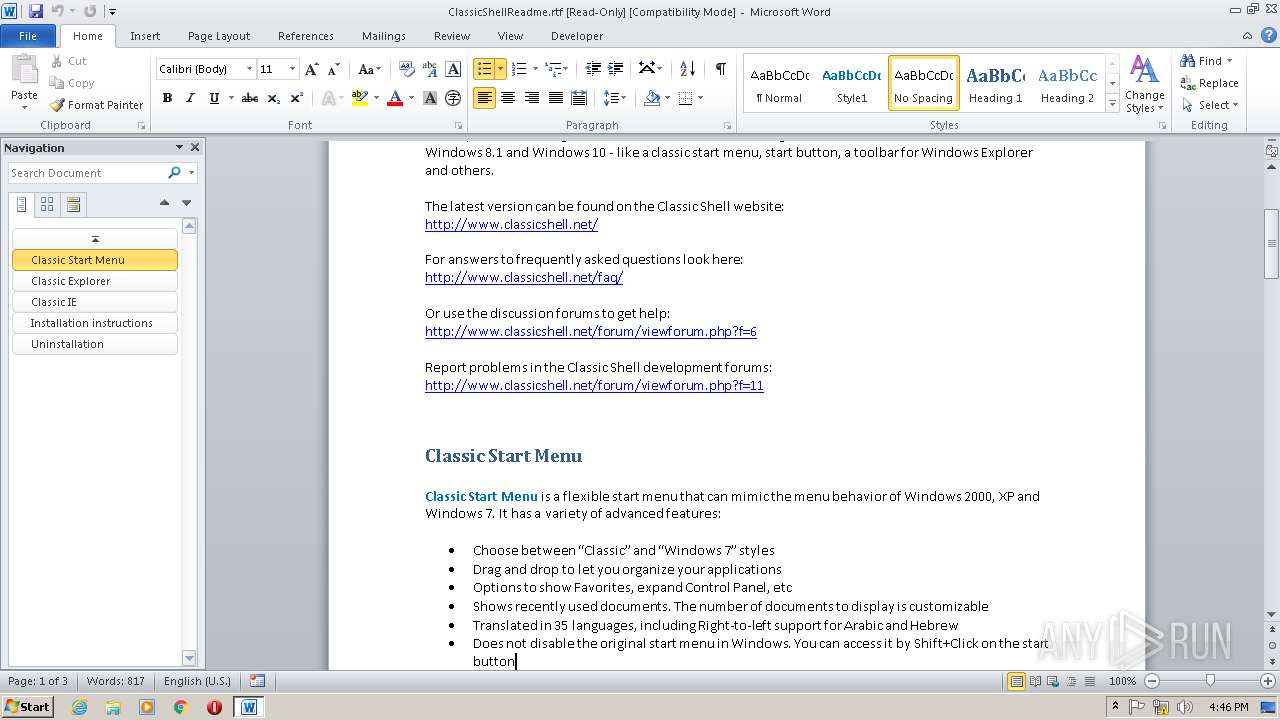Screen dimensions: 1280x720
Task: Open the font size dropdown
Action: pos(292,69)
